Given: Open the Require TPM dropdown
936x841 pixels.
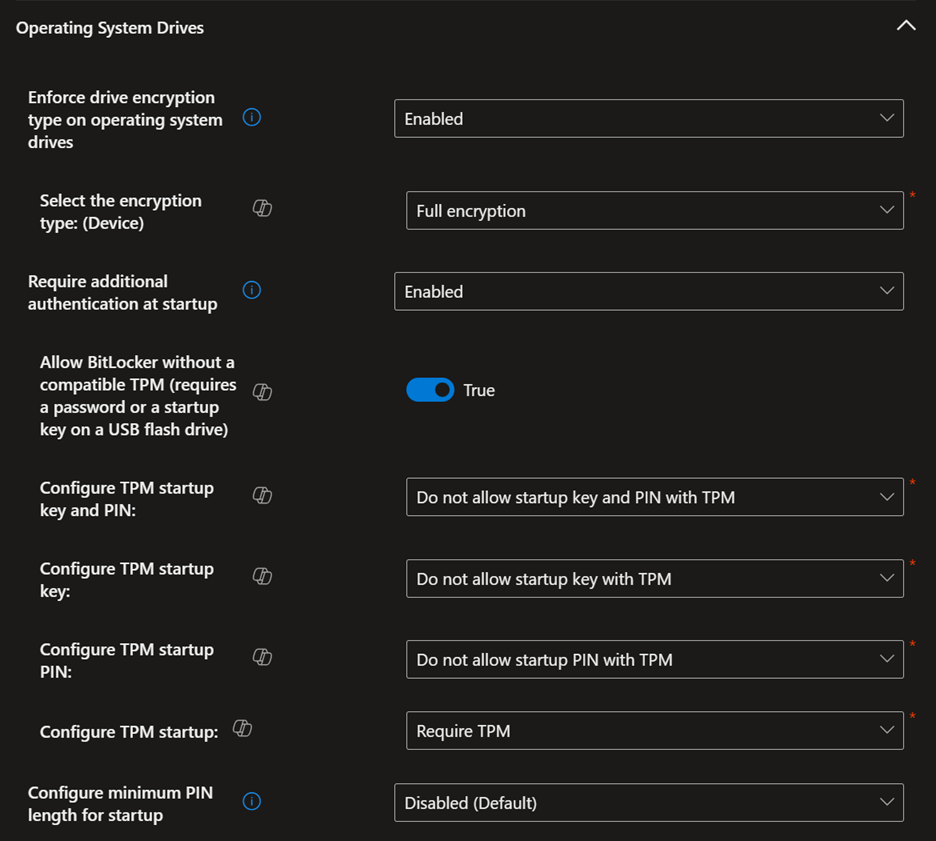Looking at the screenshot, I should pyautogui.click(x=655, y=731).
